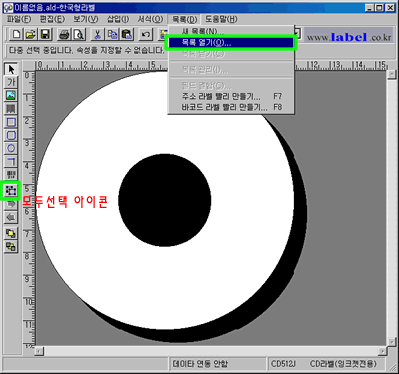Click the cut scissors icon
Screen dimensions: 399x374
coord(97,34)
